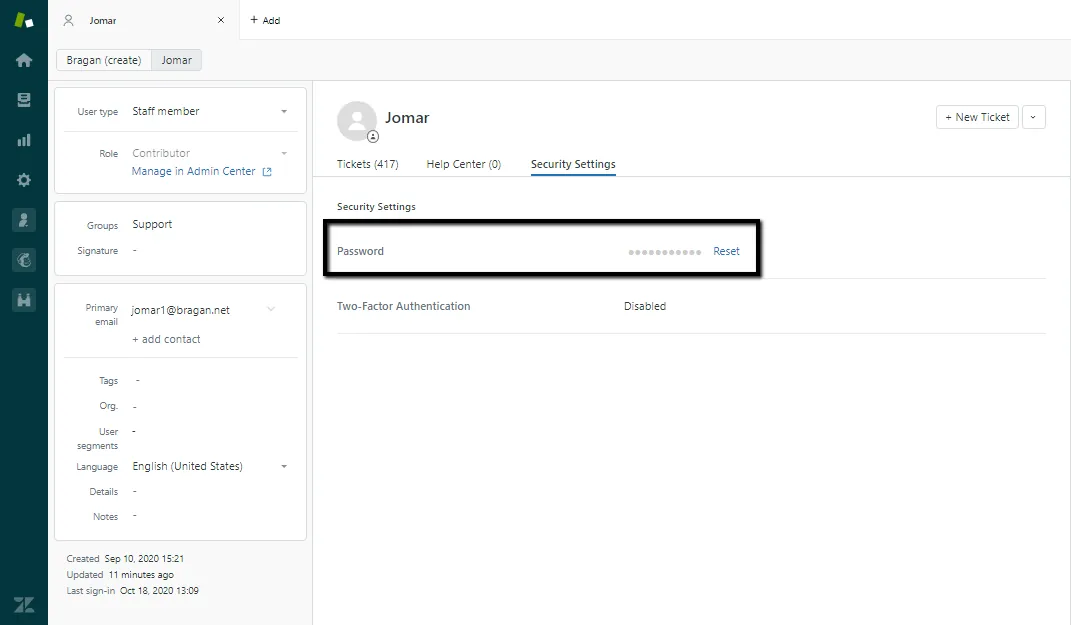Click the Security Settings section heading
The width and height of the screenshot is (1071, 625).
[x=376, y=206]
